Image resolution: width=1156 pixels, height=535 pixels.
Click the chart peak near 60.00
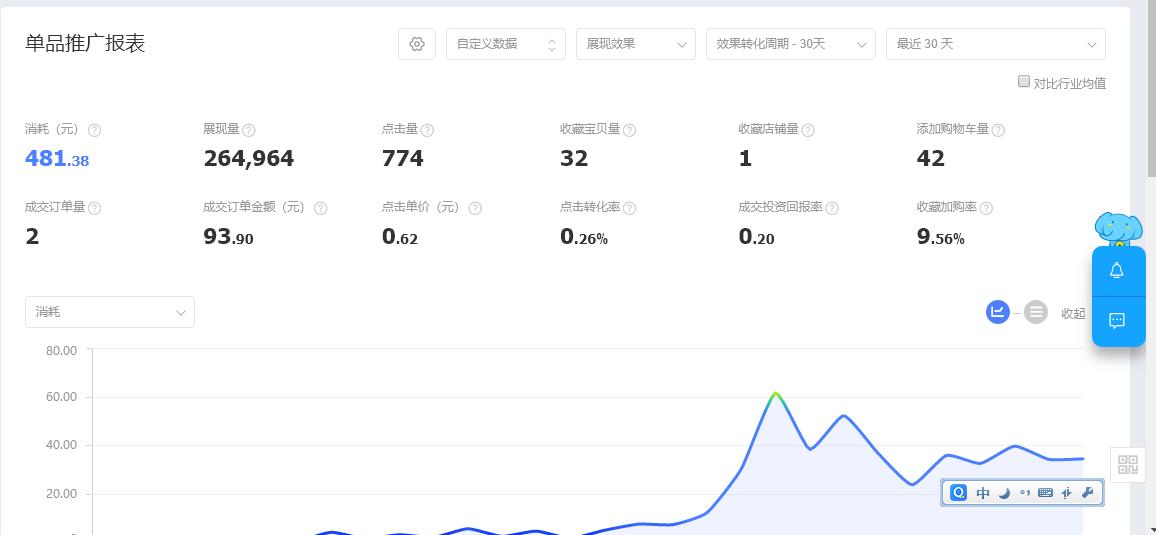tap(776, 394)
